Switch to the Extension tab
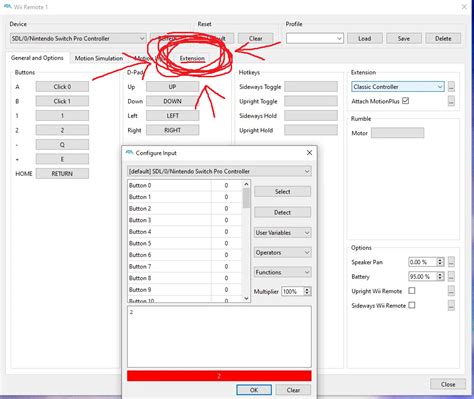 point(192,59)
